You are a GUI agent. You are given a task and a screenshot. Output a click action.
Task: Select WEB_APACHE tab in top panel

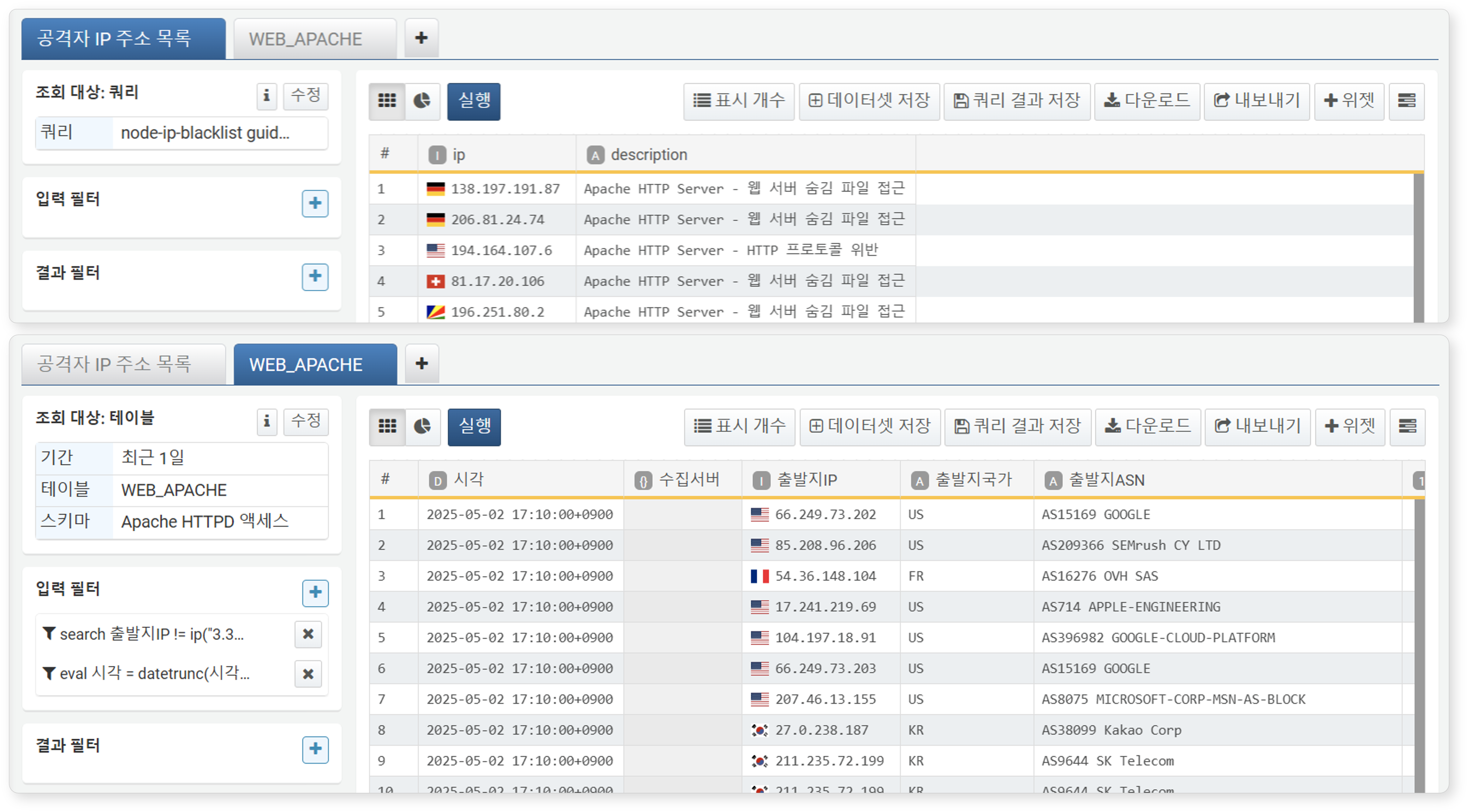315,39
